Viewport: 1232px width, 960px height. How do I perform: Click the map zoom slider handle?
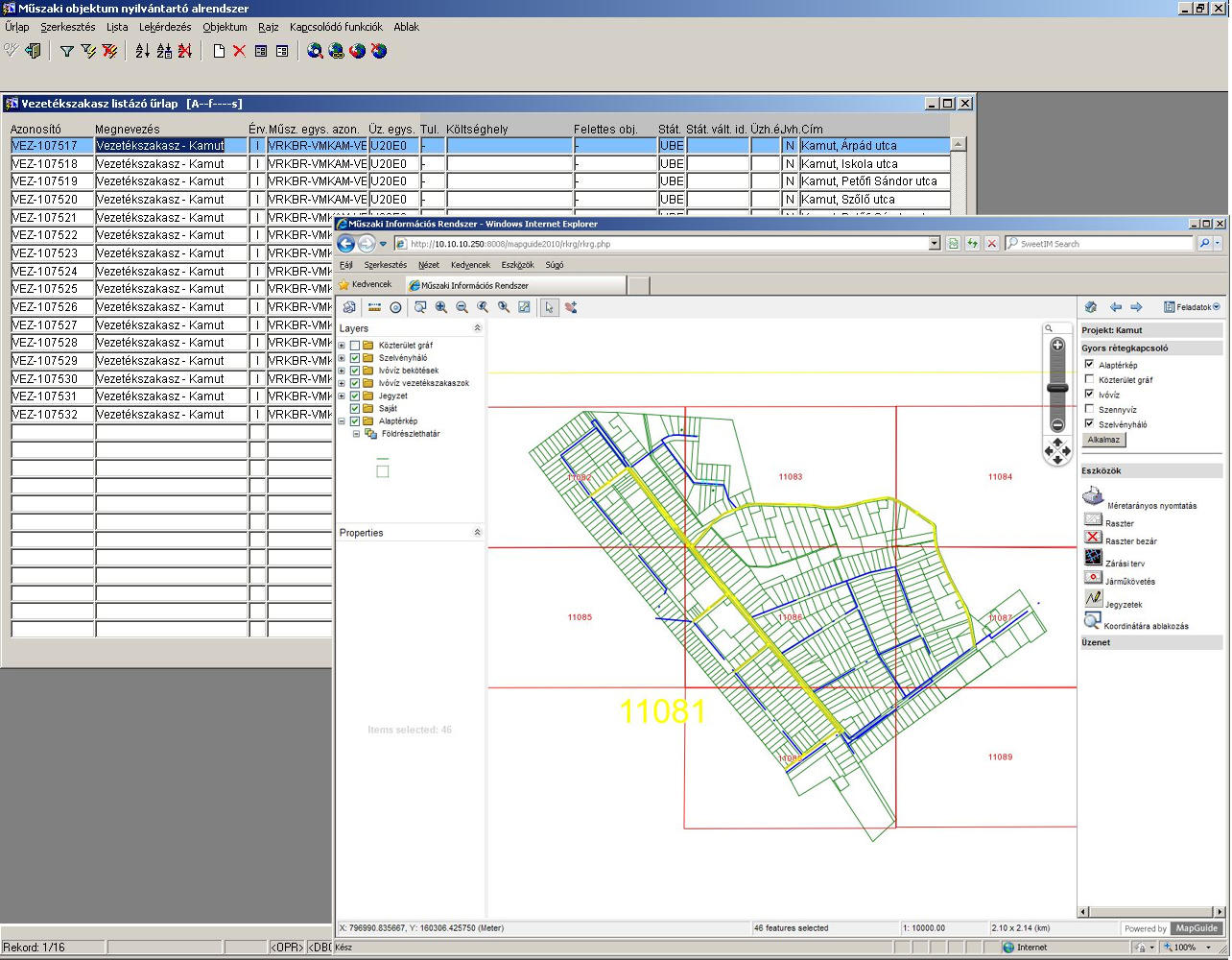1057,388
